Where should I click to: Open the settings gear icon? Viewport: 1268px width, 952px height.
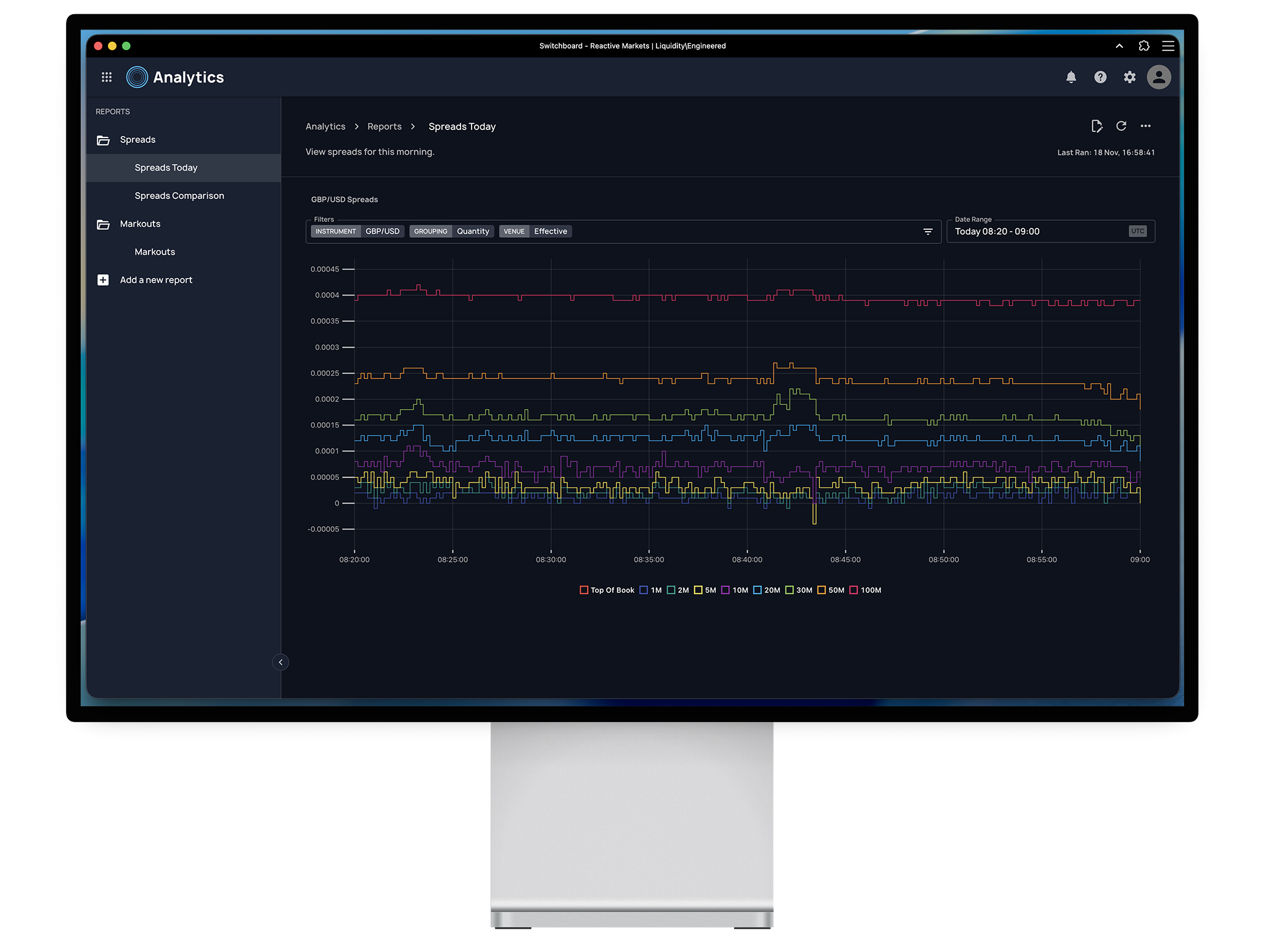(x=1129, y=77)
